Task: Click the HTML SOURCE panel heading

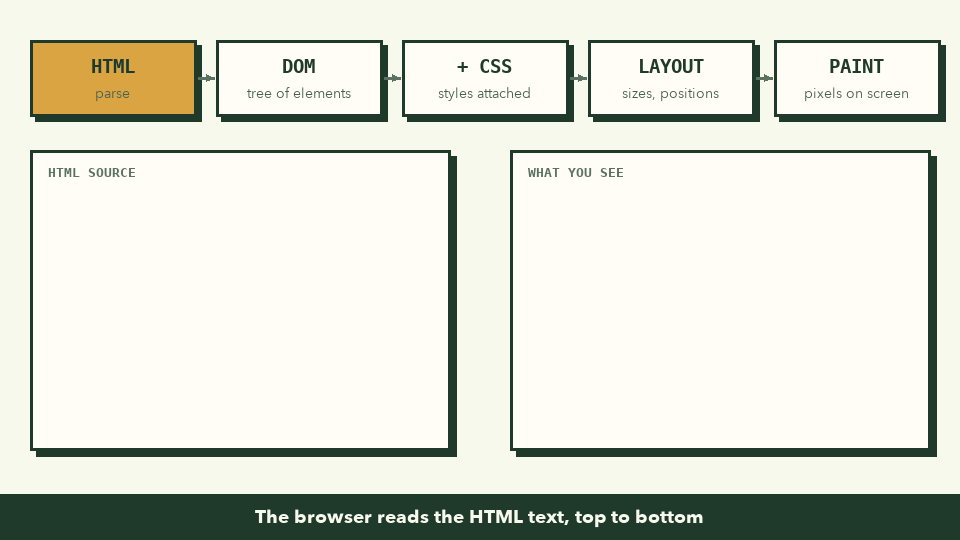Action: click(92, 173)
